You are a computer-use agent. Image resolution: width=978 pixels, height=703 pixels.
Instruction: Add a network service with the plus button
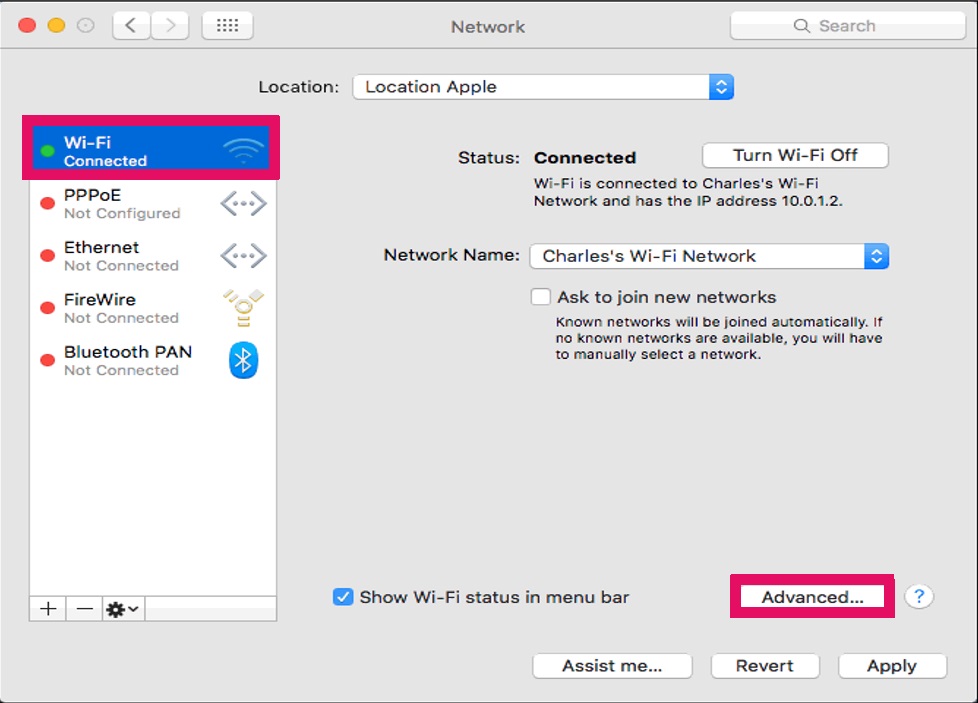(x=48, y=608)
